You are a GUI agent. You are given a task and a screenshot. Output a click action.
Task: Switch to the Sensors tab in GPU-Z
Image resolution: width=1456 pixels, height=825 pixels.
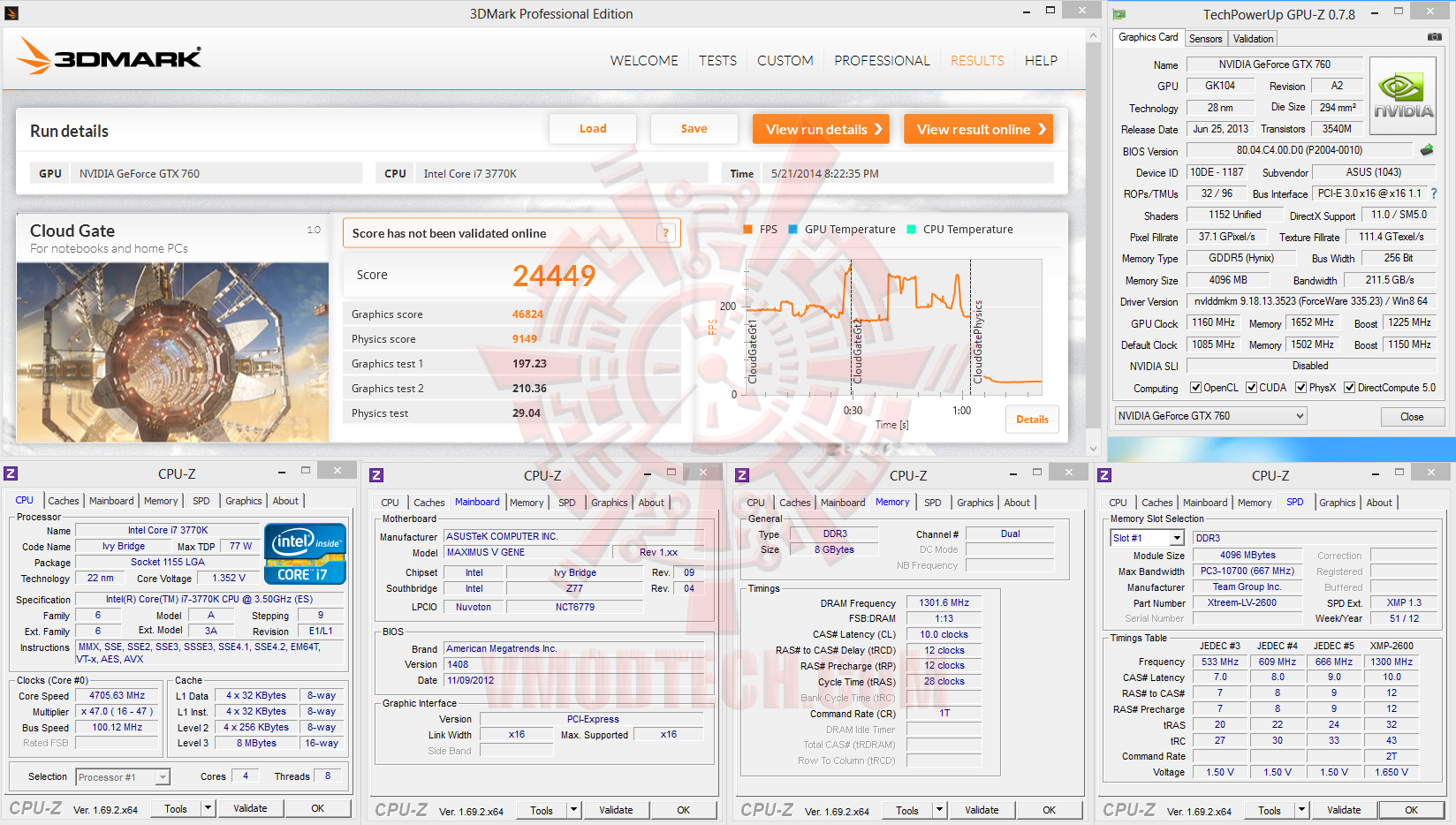click(1205, 39)
